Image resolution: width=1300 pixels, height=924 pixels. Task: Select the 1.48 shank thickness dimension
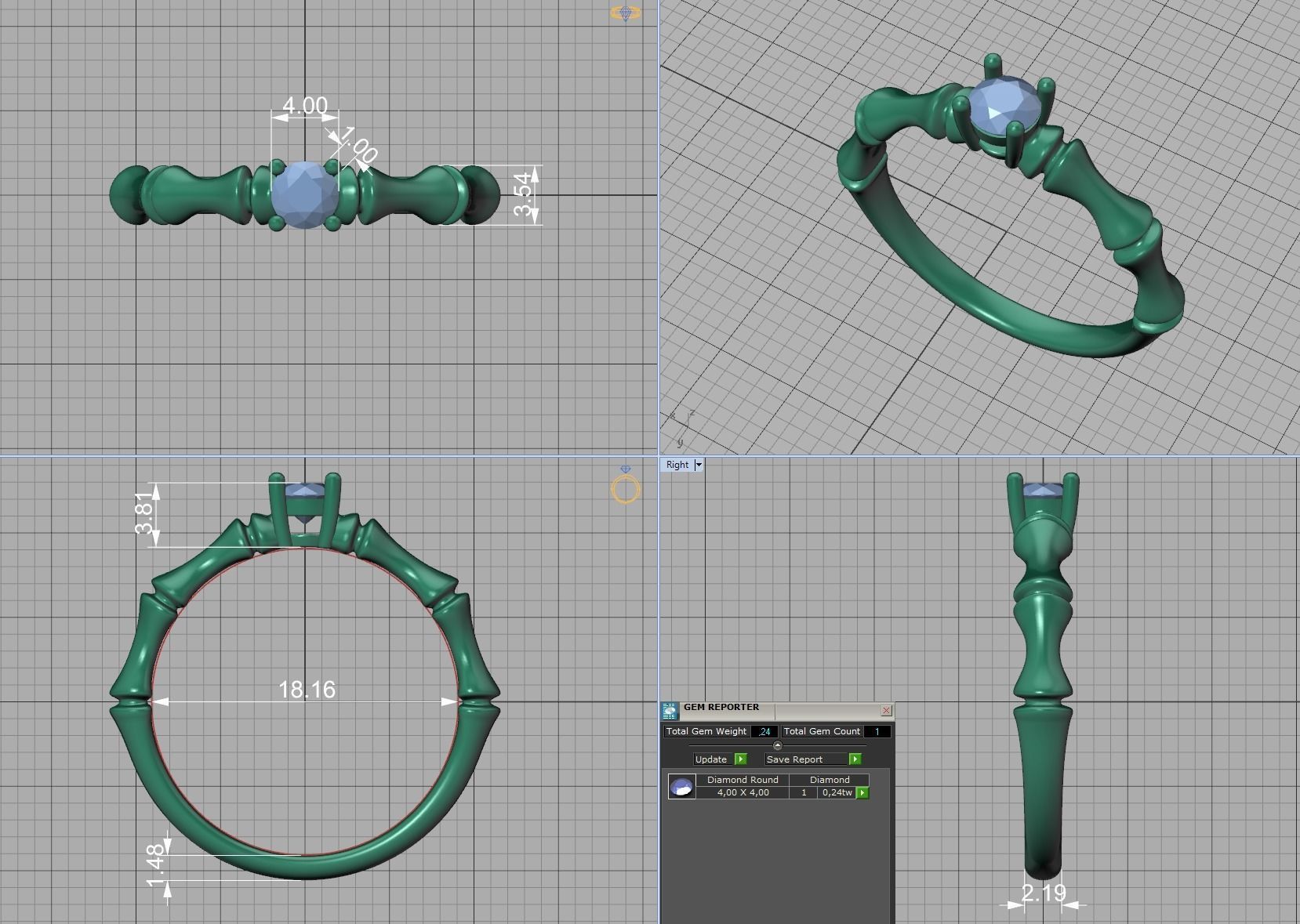pos(156,865)
